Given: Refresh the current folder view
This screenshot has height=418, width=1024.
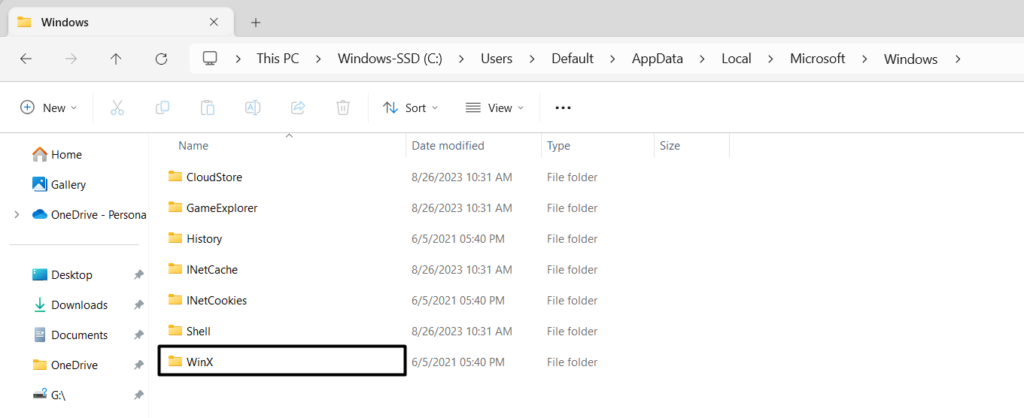Looking at the screenshot, I should pos(161,59).
